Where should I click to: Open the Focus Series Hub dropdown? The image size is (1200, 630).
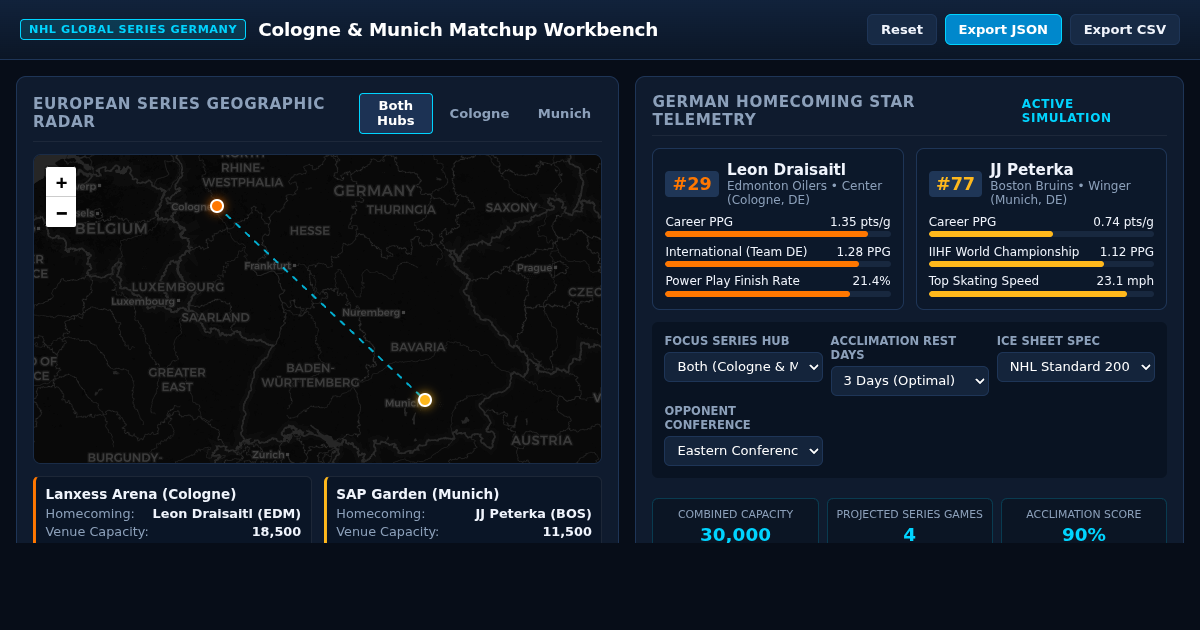[x=743, y=367]
